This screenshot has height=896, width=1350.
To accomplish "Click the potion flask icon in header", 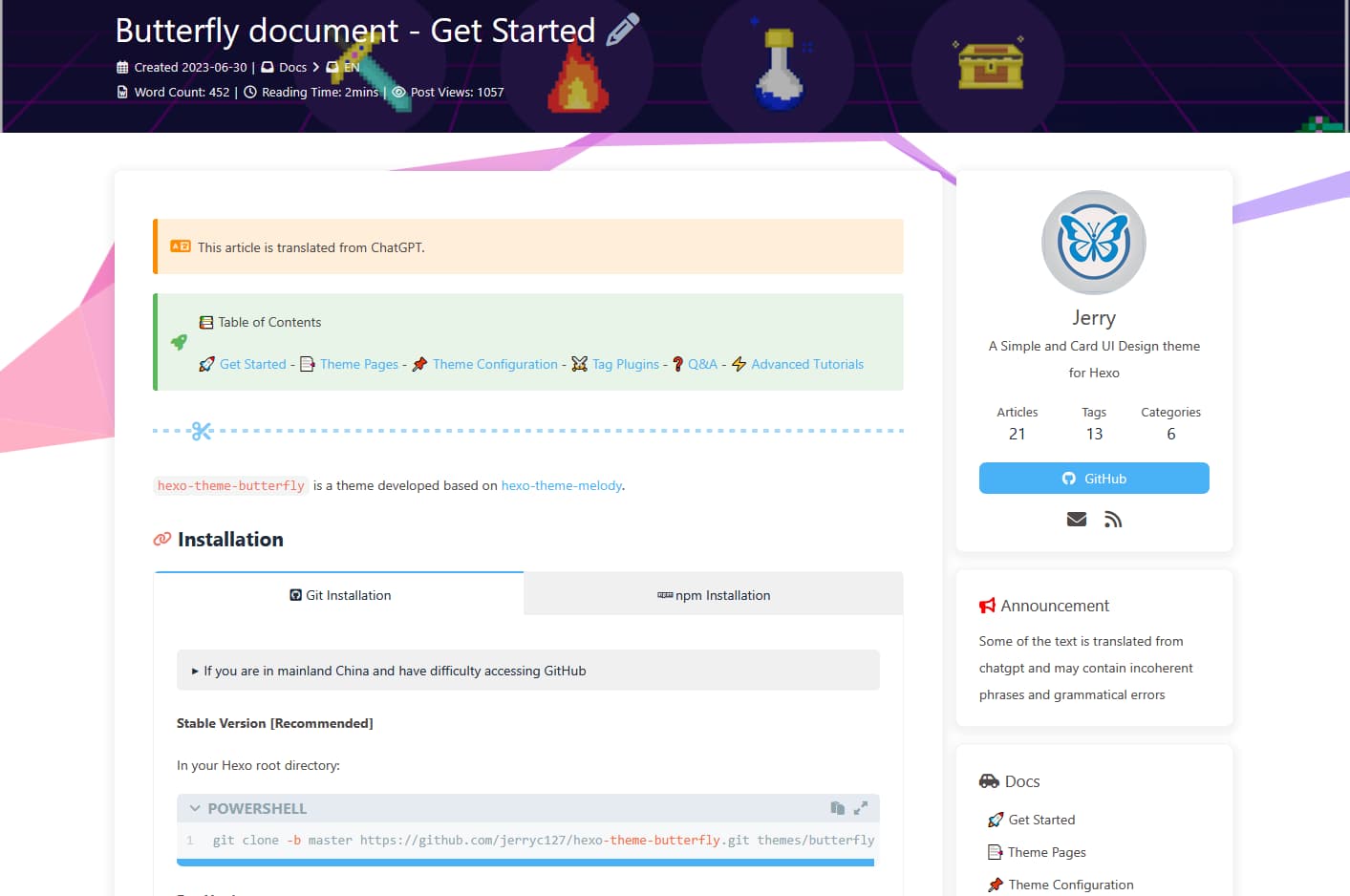I will [x=779, y=71].
